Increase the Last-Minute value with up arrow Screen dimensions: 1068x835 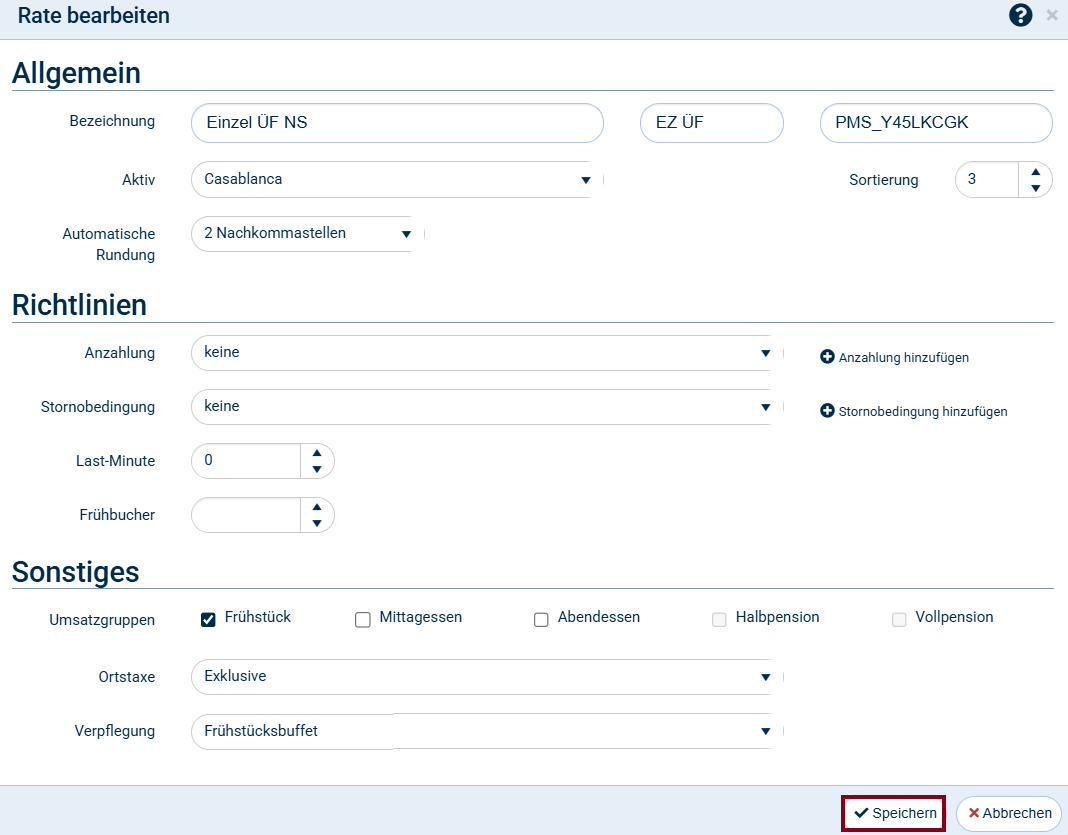(317, 453)
